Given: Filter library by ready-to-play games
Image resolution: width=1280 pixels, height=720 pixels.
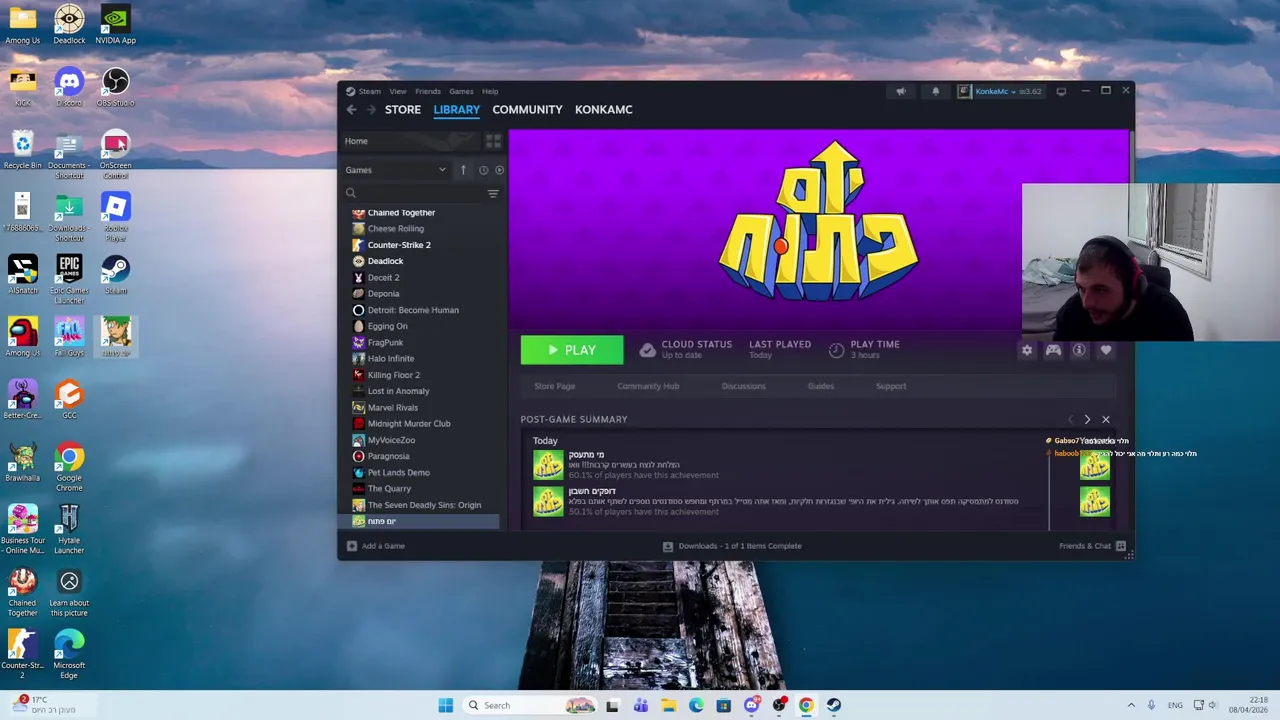Looking at the screenshot, I should coord(500,170).
